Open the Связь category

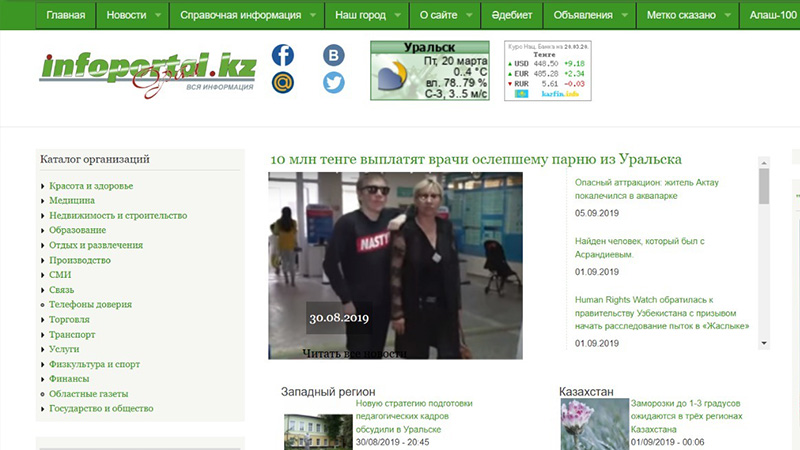coord(61,290)
